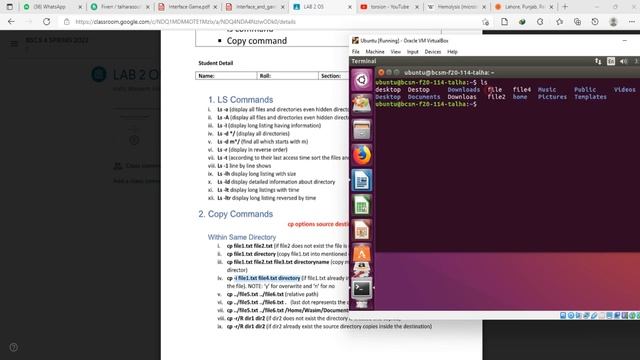Open the keyboard layout indicator in the Ubuntu panel

pos(611,61)
